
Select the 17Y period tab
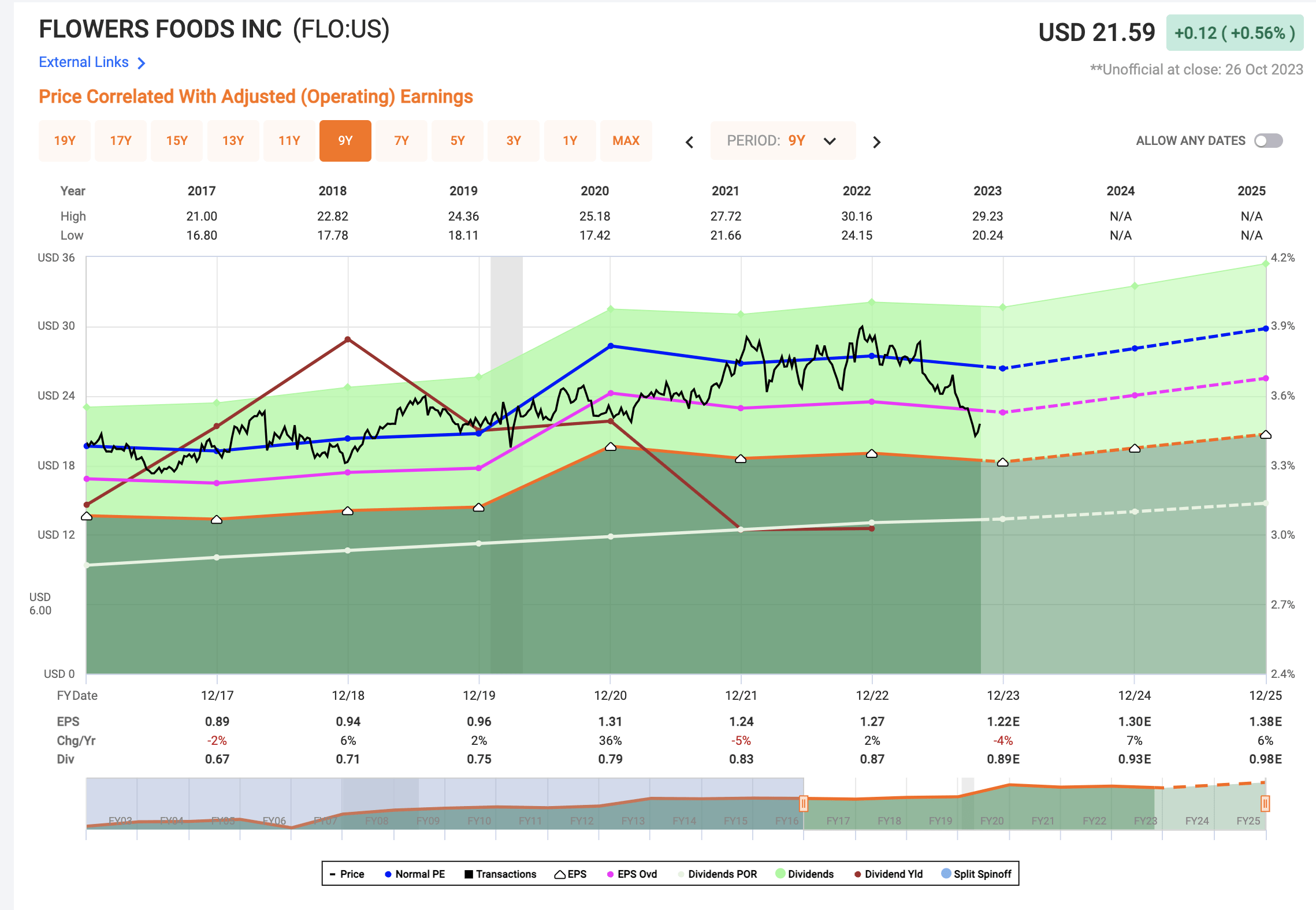point(121,141)
